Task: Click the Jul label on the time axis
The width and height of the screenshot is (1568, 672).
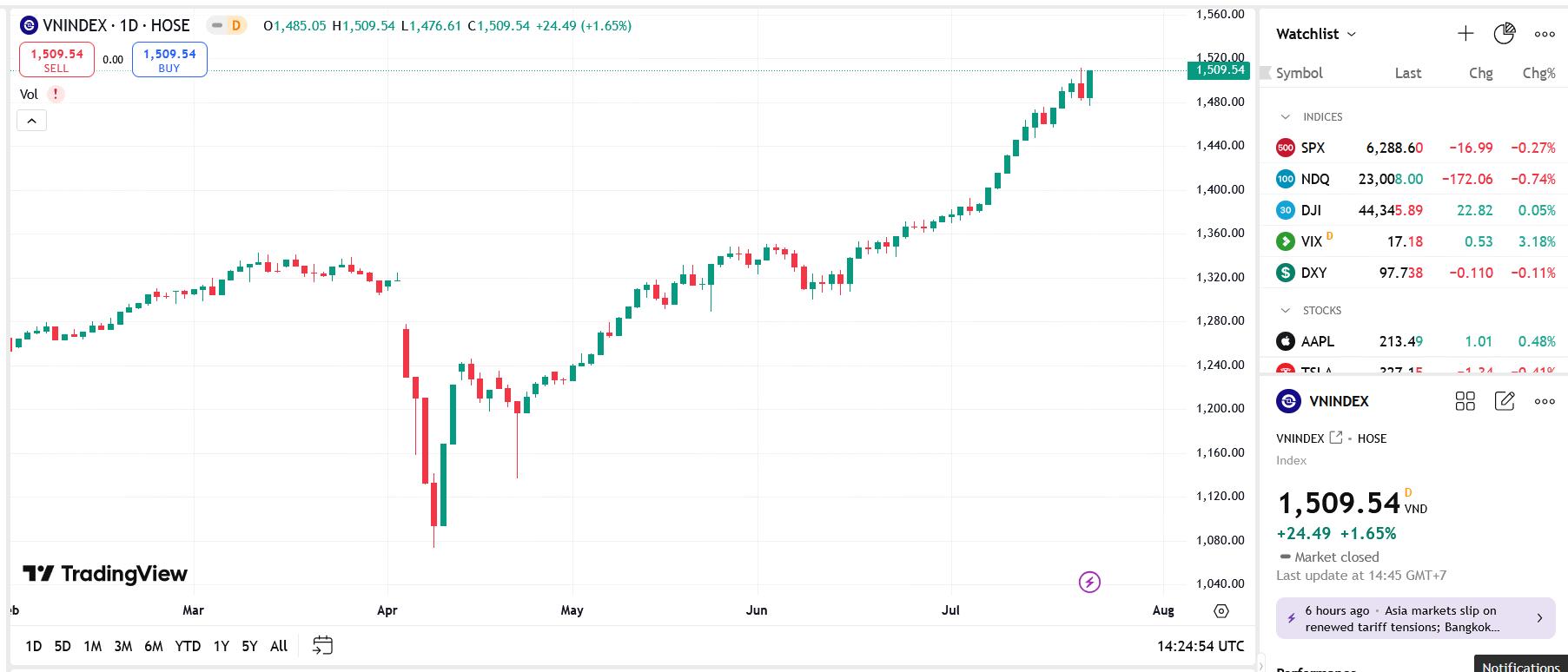Action: [x=950, y=610]
